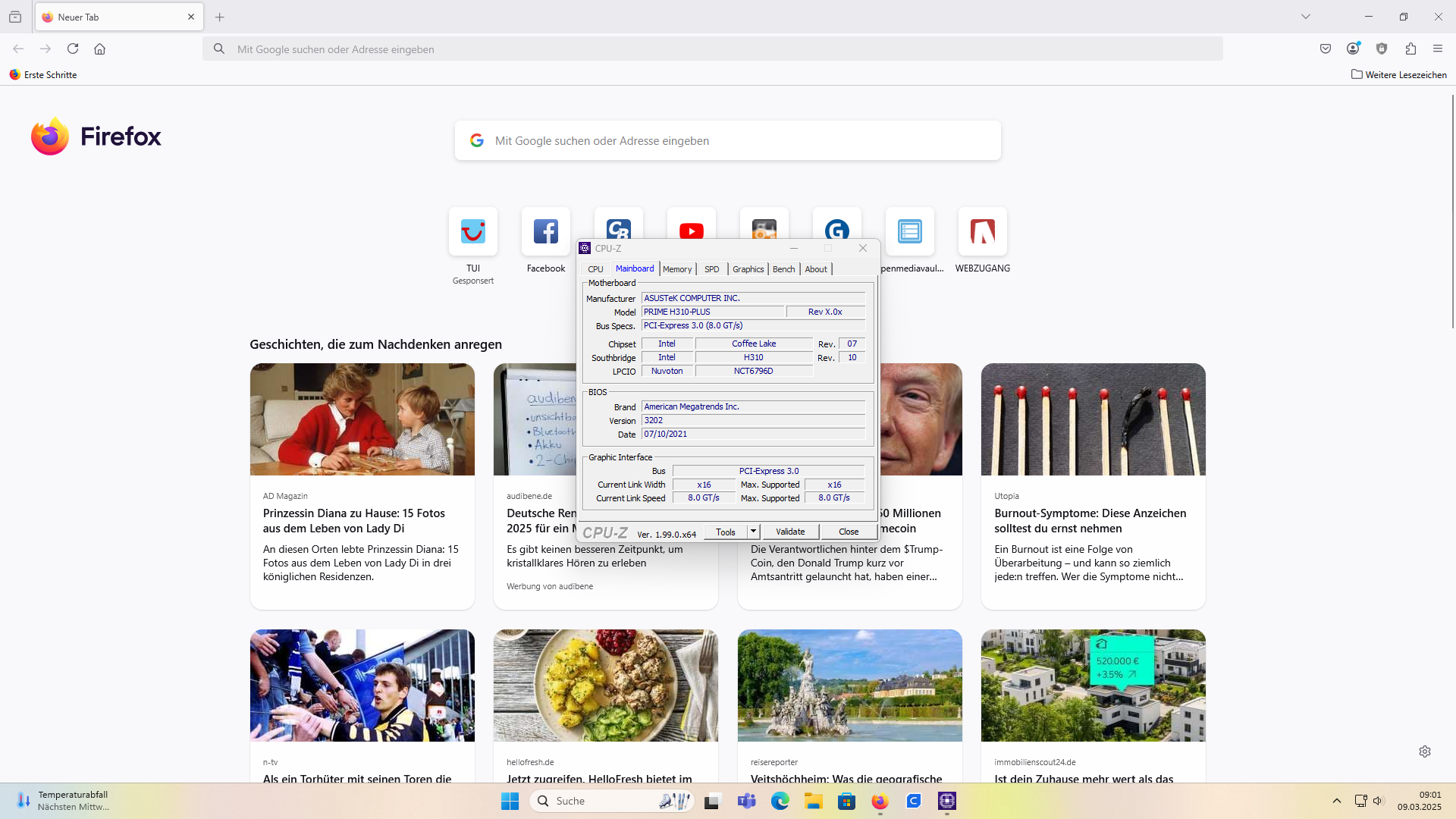This screenshot has width=1456, height=819.
Task: Expand the CPU-Z Tools dropdown arrow
Action: click(x=753, y=532)
